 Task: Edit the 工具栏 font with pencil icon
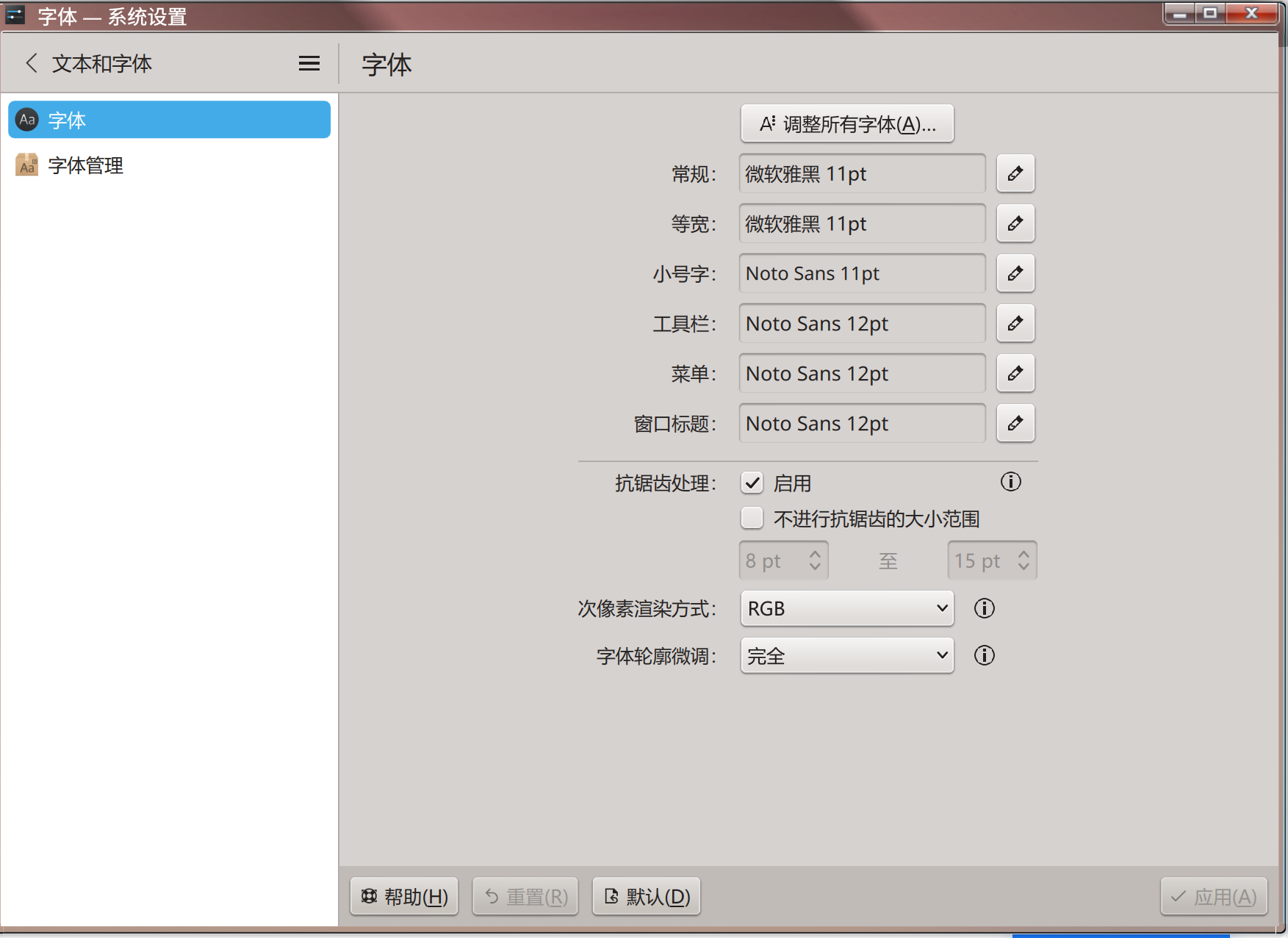pyautogui.click(x=1015, y=323)
